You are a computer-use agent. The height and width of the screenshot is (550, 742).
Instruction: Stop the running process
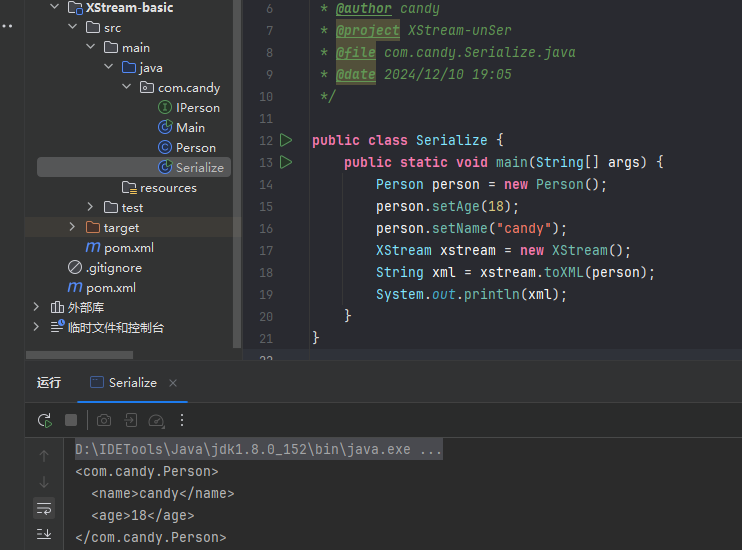coord(71,420)
